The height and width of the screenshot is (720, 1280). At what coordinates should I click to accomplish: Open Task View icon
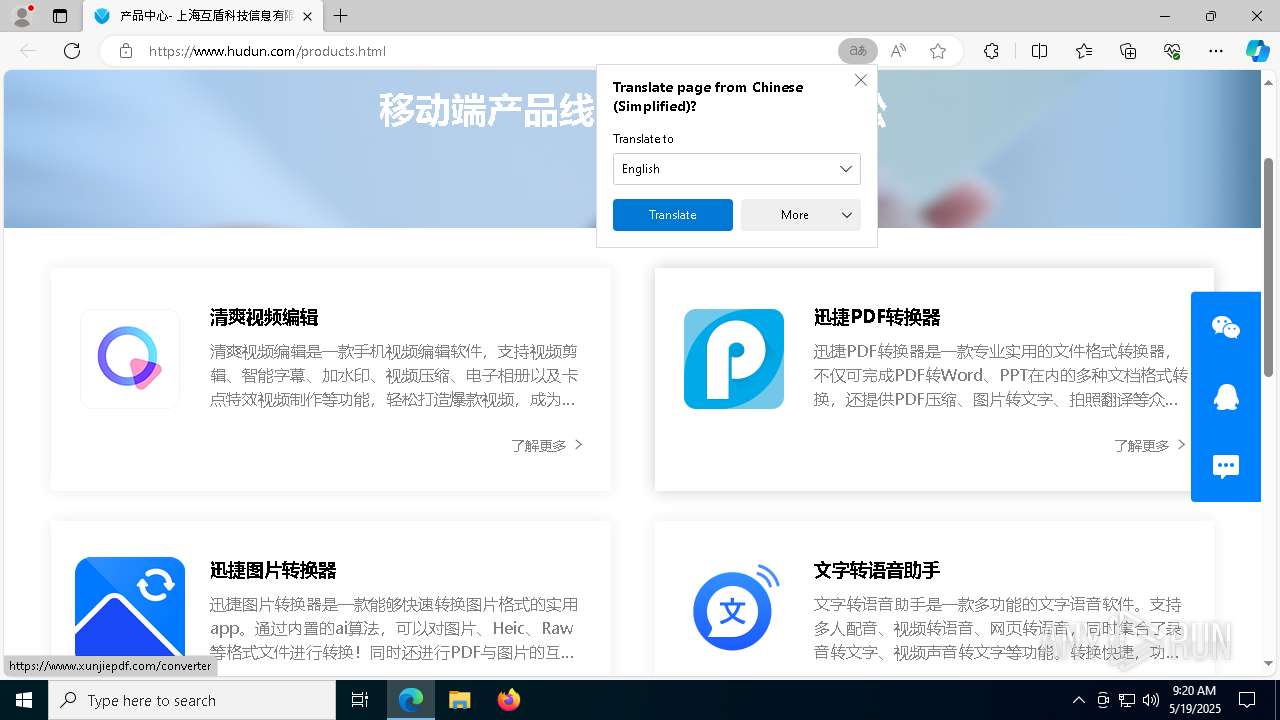360,700
